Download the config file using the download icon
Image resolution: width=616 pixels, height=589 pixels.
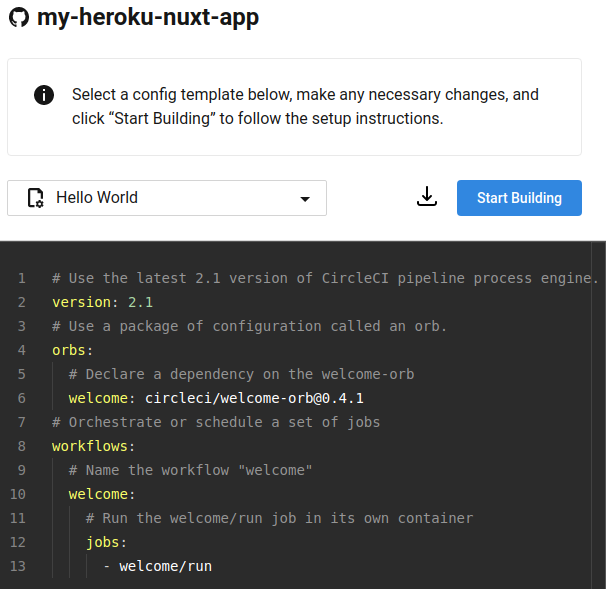pyautogui.click(x=427, y=197)
